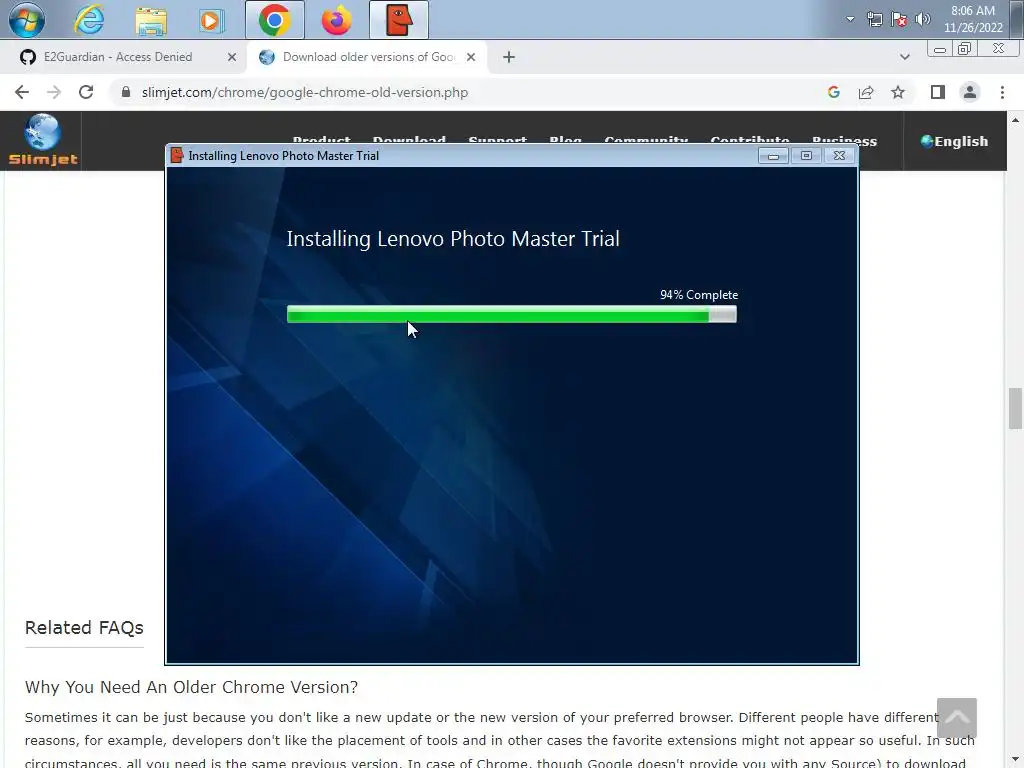
Task: View site information lock icon
Action: (x=126, y=92)
